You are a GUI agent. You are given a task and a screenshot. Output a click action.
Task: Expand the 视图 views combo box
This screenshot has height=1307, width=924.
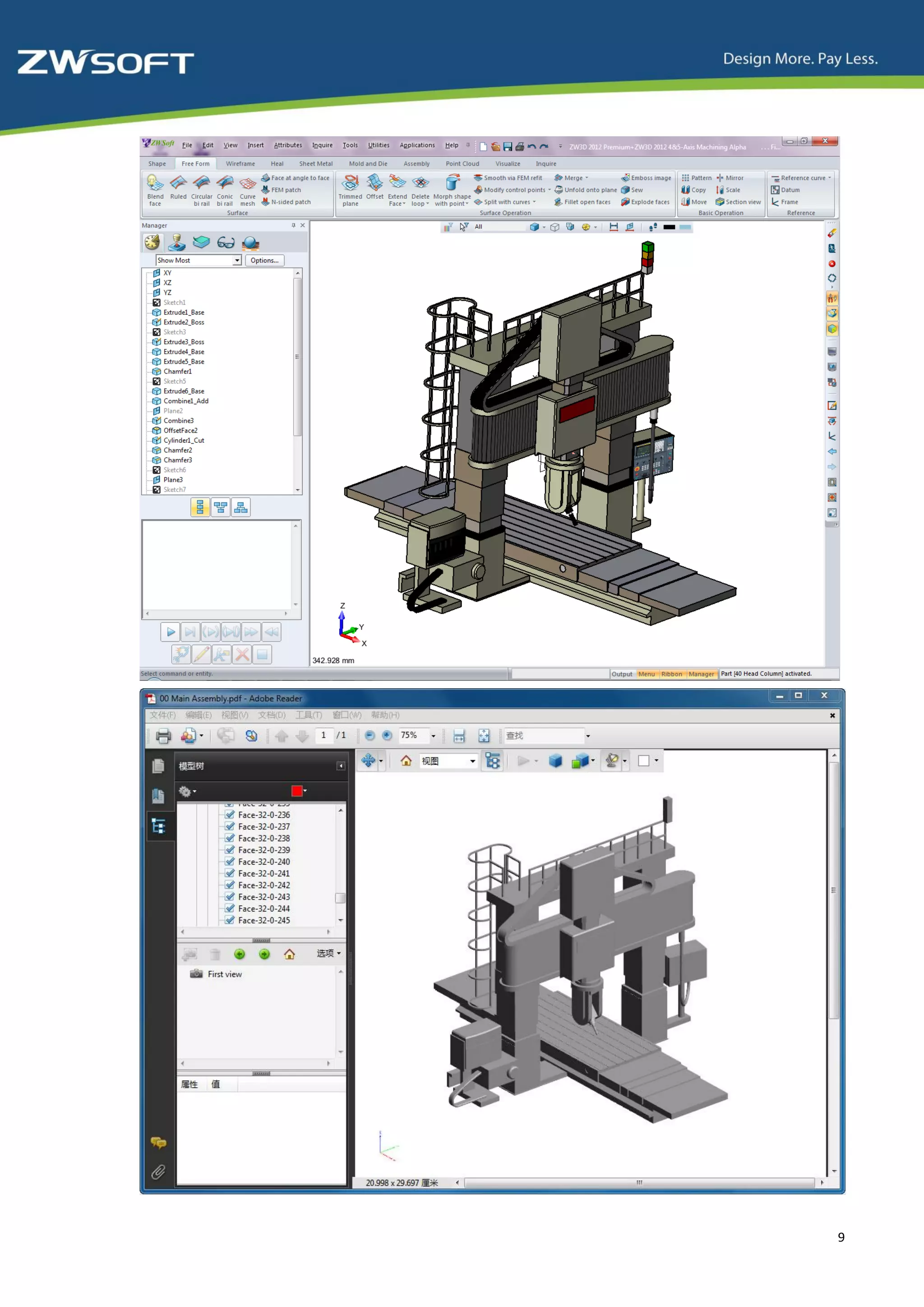472,762
